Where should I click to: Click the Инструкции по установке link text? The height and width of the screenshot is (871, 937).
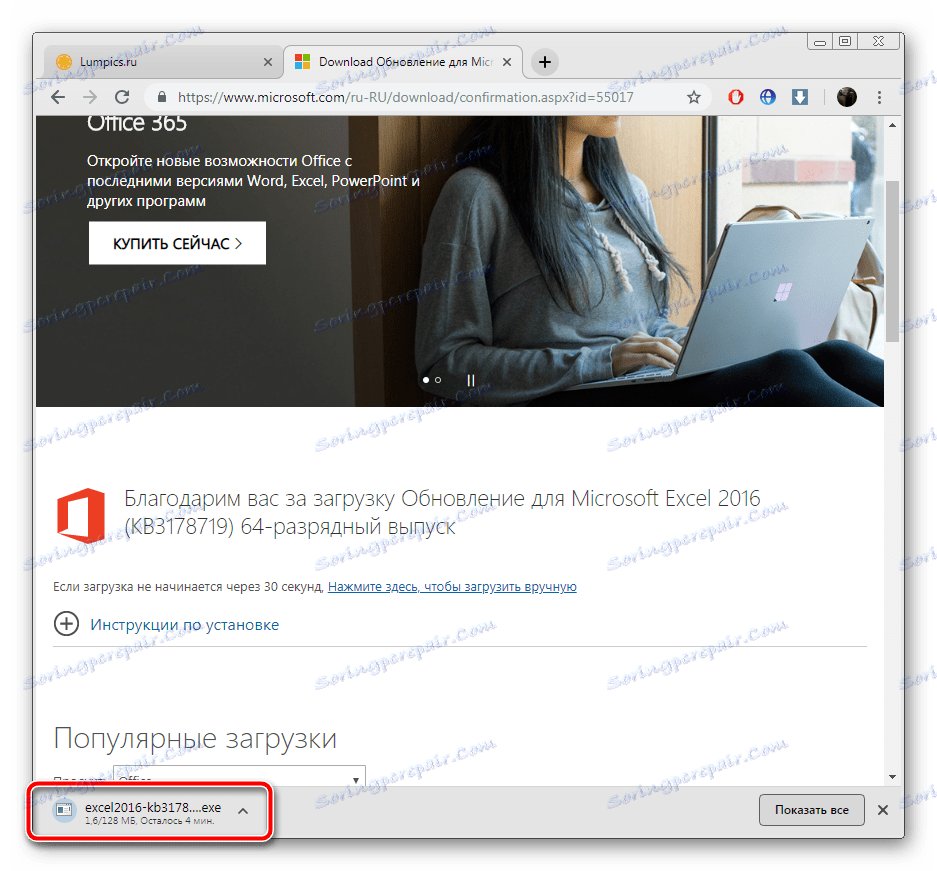(x=185, y=625)
